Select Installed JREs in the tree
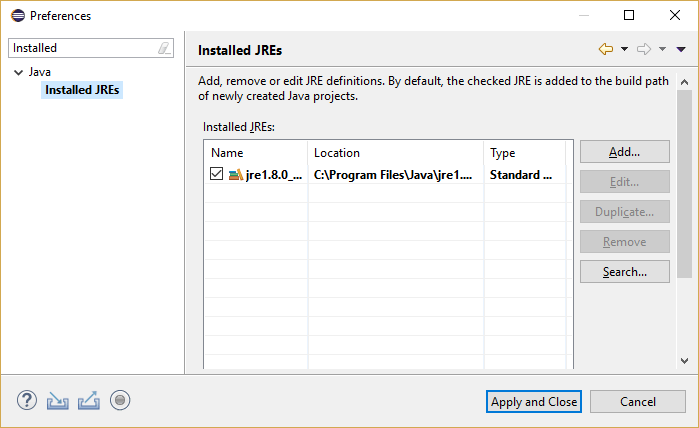Screen dimensions: 699x428 point(82,90)
